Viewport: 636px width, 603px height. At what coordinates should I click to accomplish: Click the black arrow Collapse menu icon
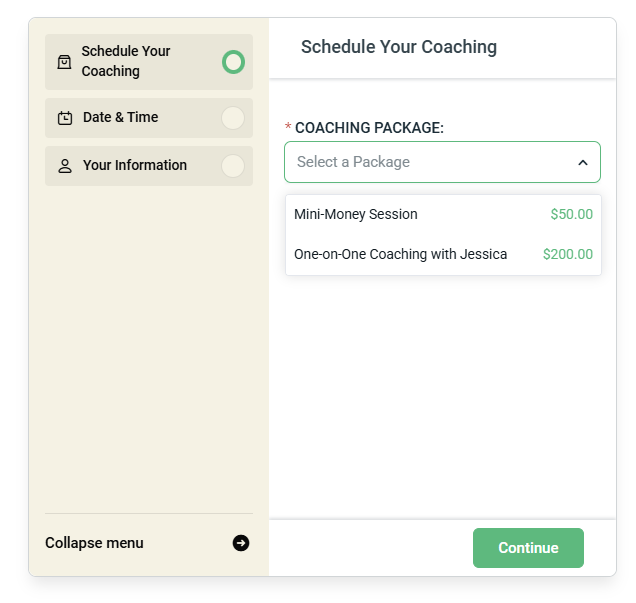click(x=241, y=543)
